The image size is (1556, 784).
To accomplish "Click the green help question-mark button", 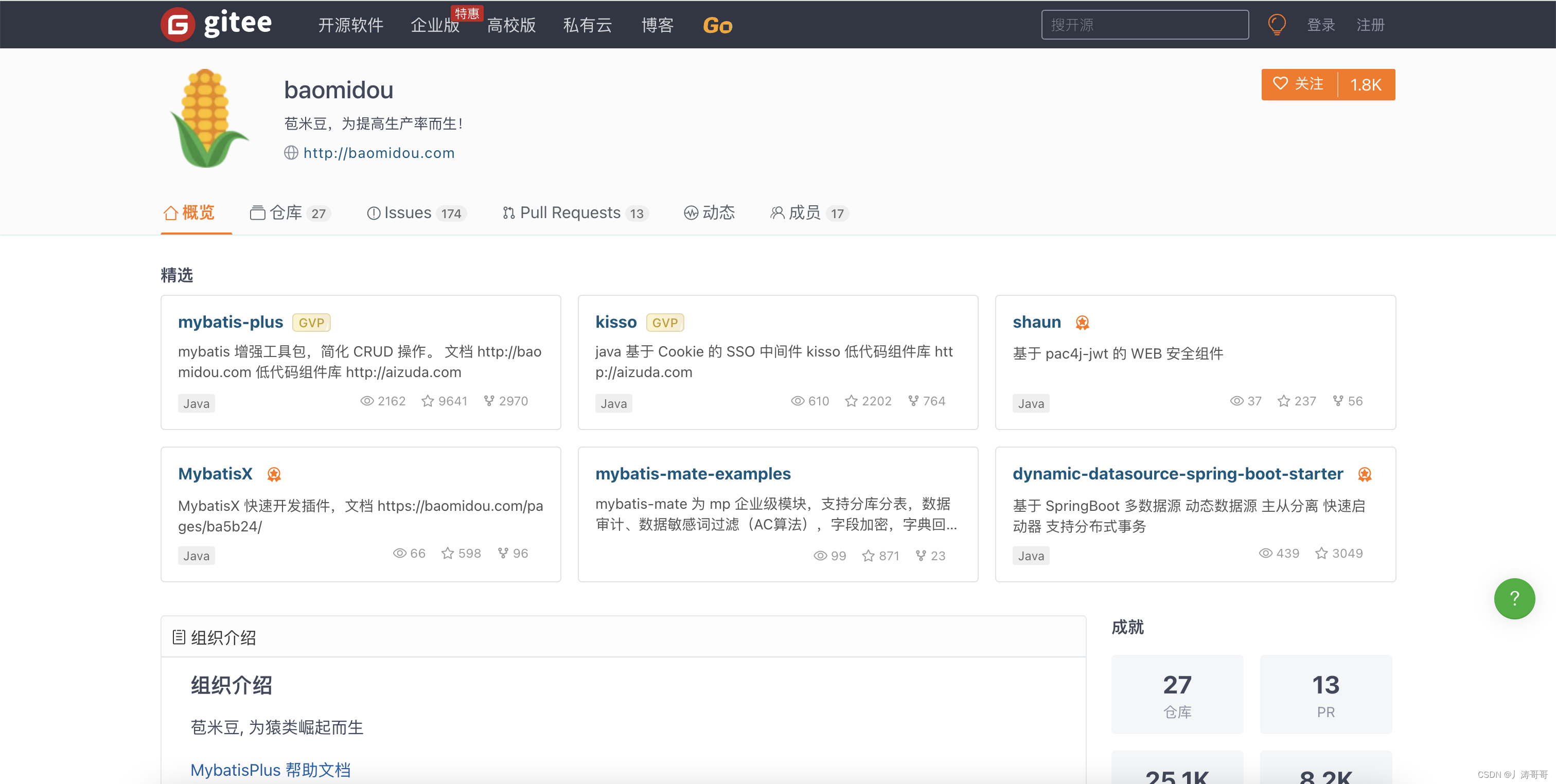I will (1514, 599).
